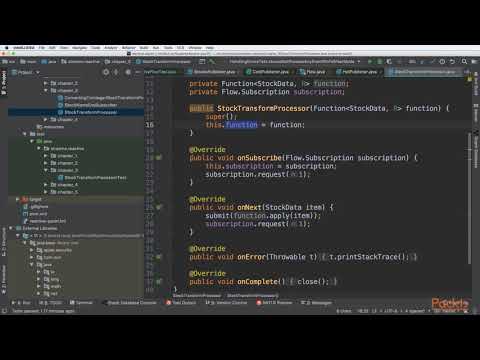Screen dimensions: 480x360
Task: Run the selected configuration with green play icon
Action: (x=370, y=62)
